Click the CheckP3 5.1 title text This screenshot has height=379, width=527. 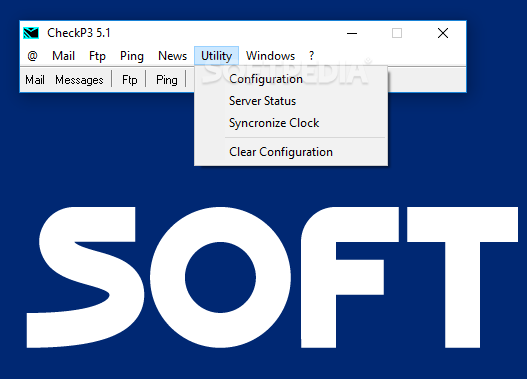point(79,33)
